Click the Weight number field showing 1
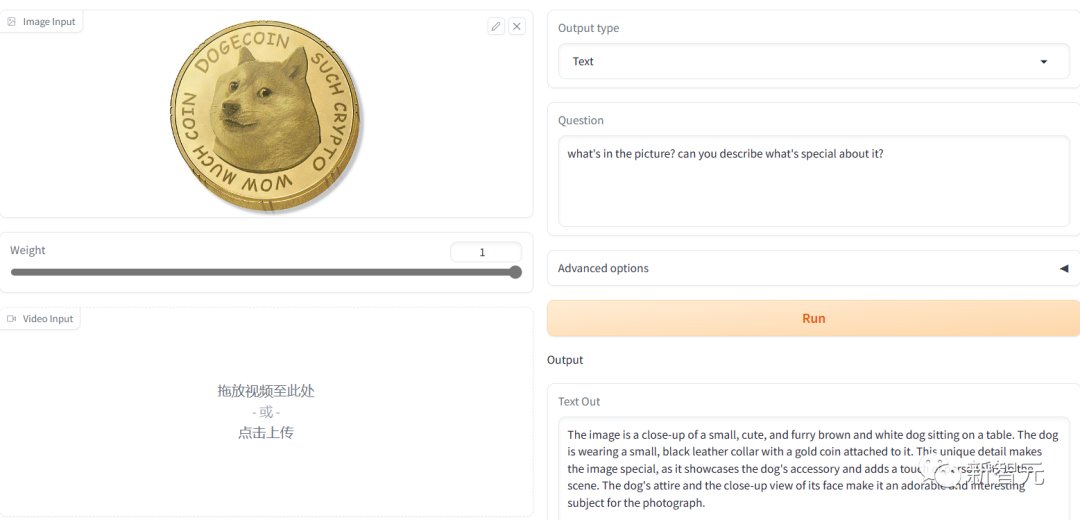Viewport: 1080px width, 520px height. coord(486,252)
